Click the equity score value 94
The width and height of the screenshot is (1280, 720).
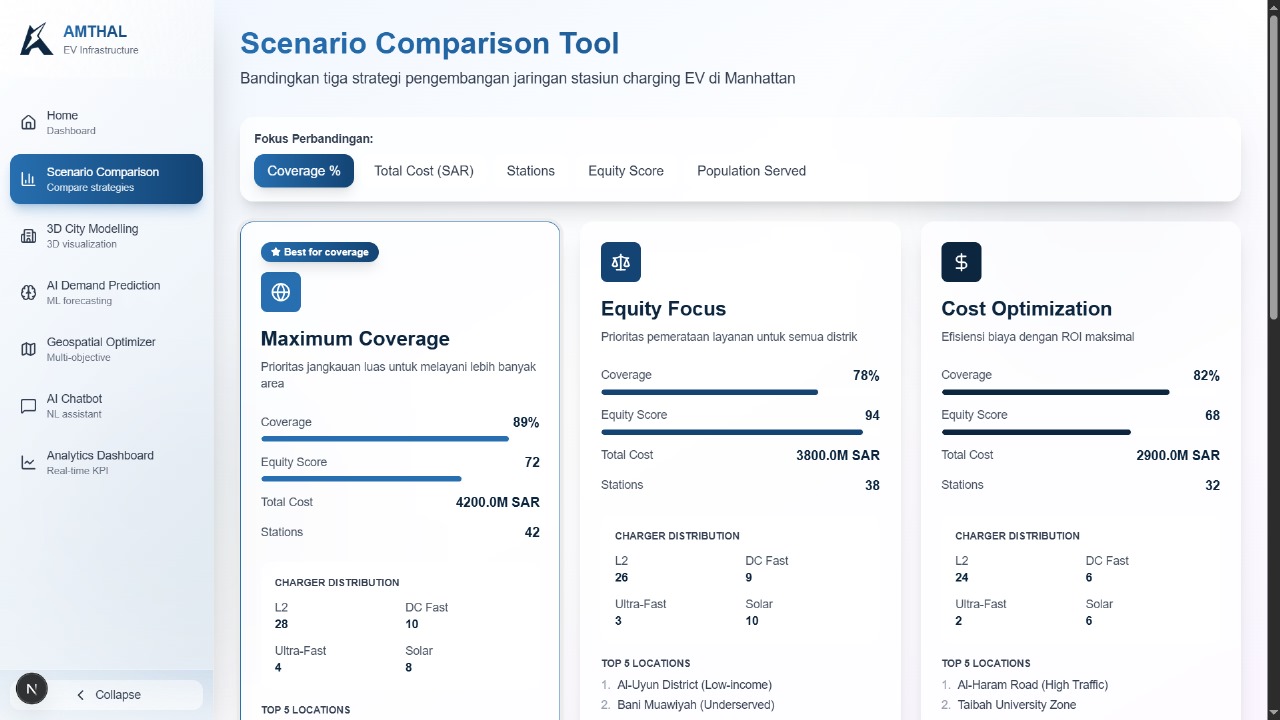(872, 415)
